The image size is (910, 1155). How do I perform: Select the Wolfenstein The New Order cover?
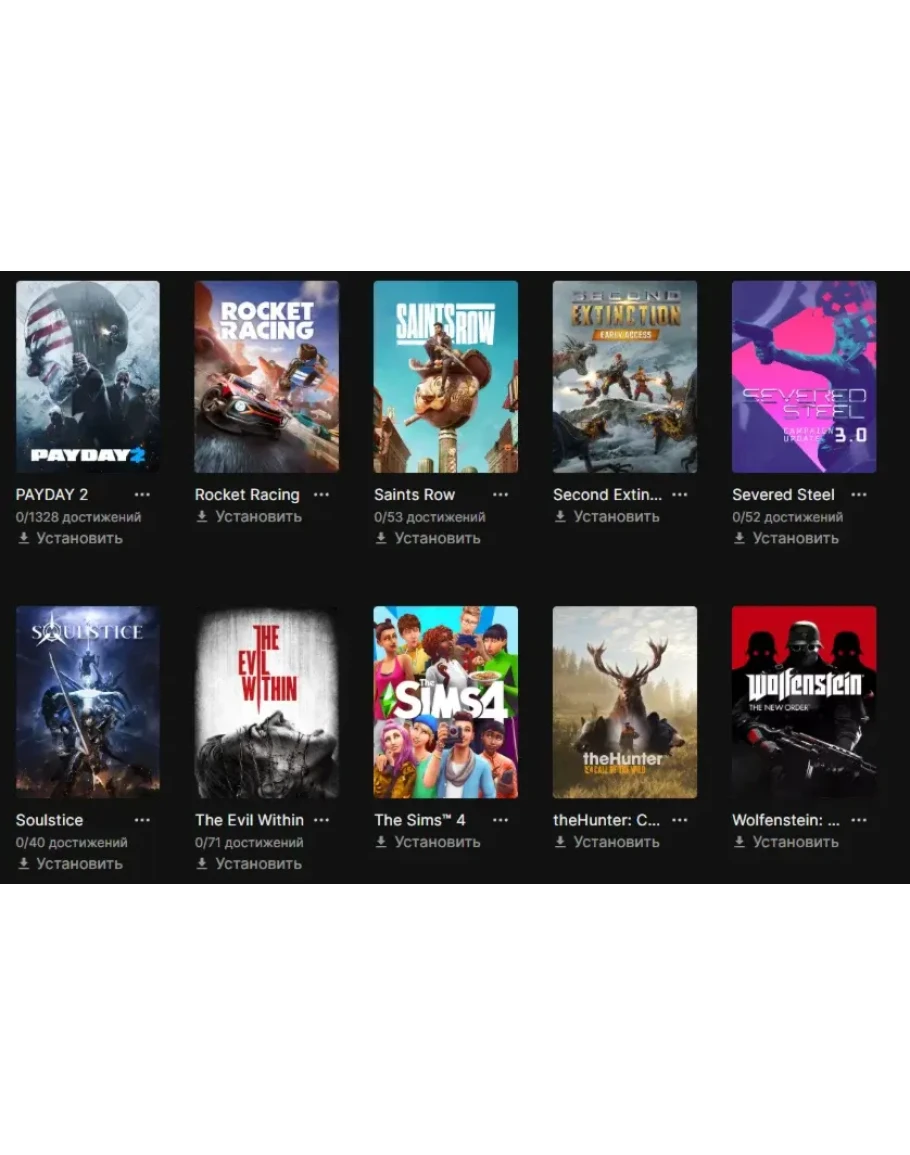804,702
